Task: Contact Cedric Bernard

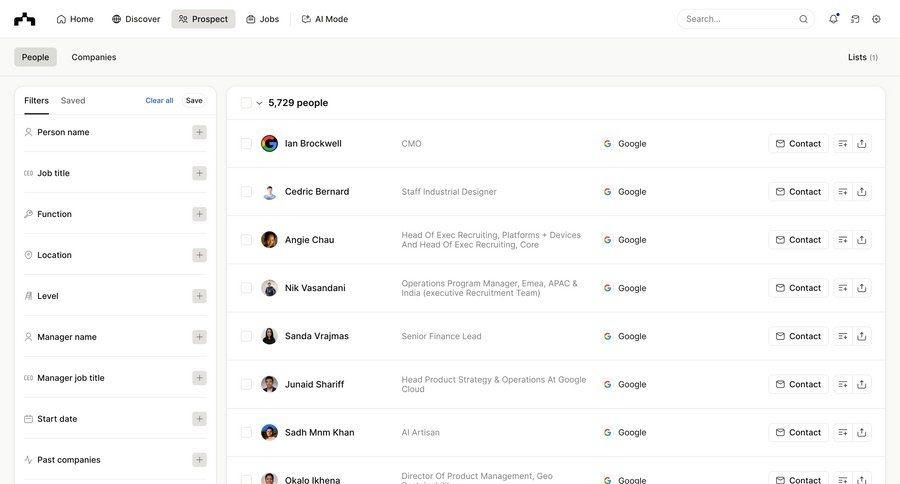Action: click(x=798, y=192)
